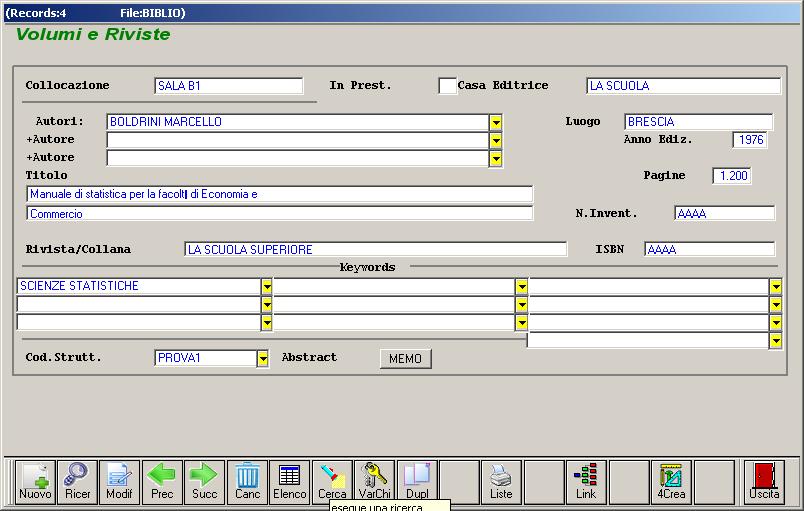This screenshot has width=804, height=511.
Task: Click the Abstract label
Action: point(309,357)
